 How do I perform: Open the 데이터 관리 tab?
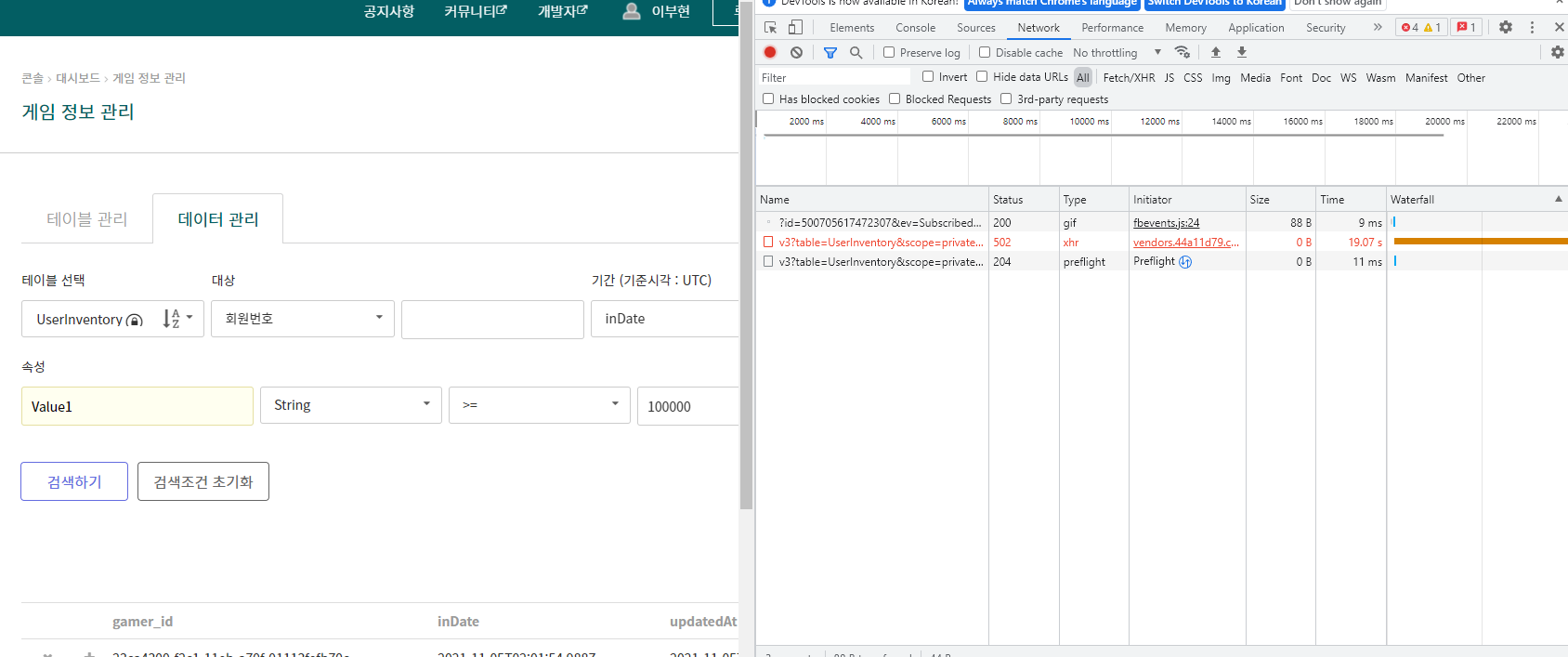(218, 219)
